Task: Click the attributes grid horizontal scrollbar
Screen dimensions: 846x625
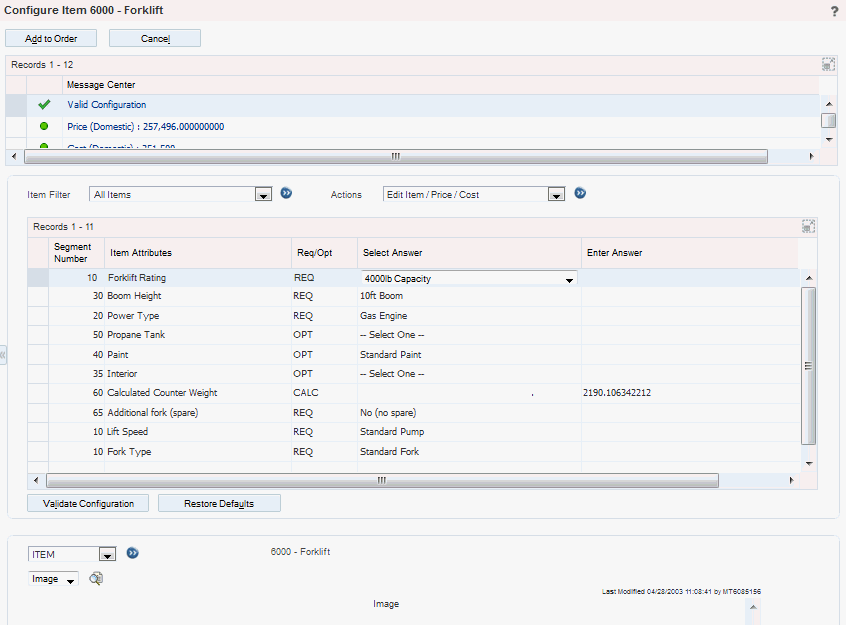Action: pyautogui.click(x=382, y=481)
